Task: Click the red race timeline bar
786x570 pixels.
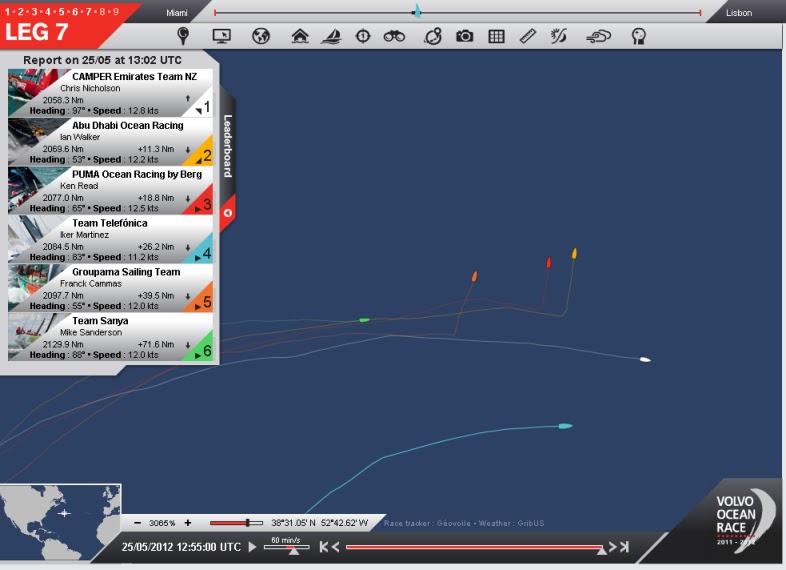Action: 474,547
